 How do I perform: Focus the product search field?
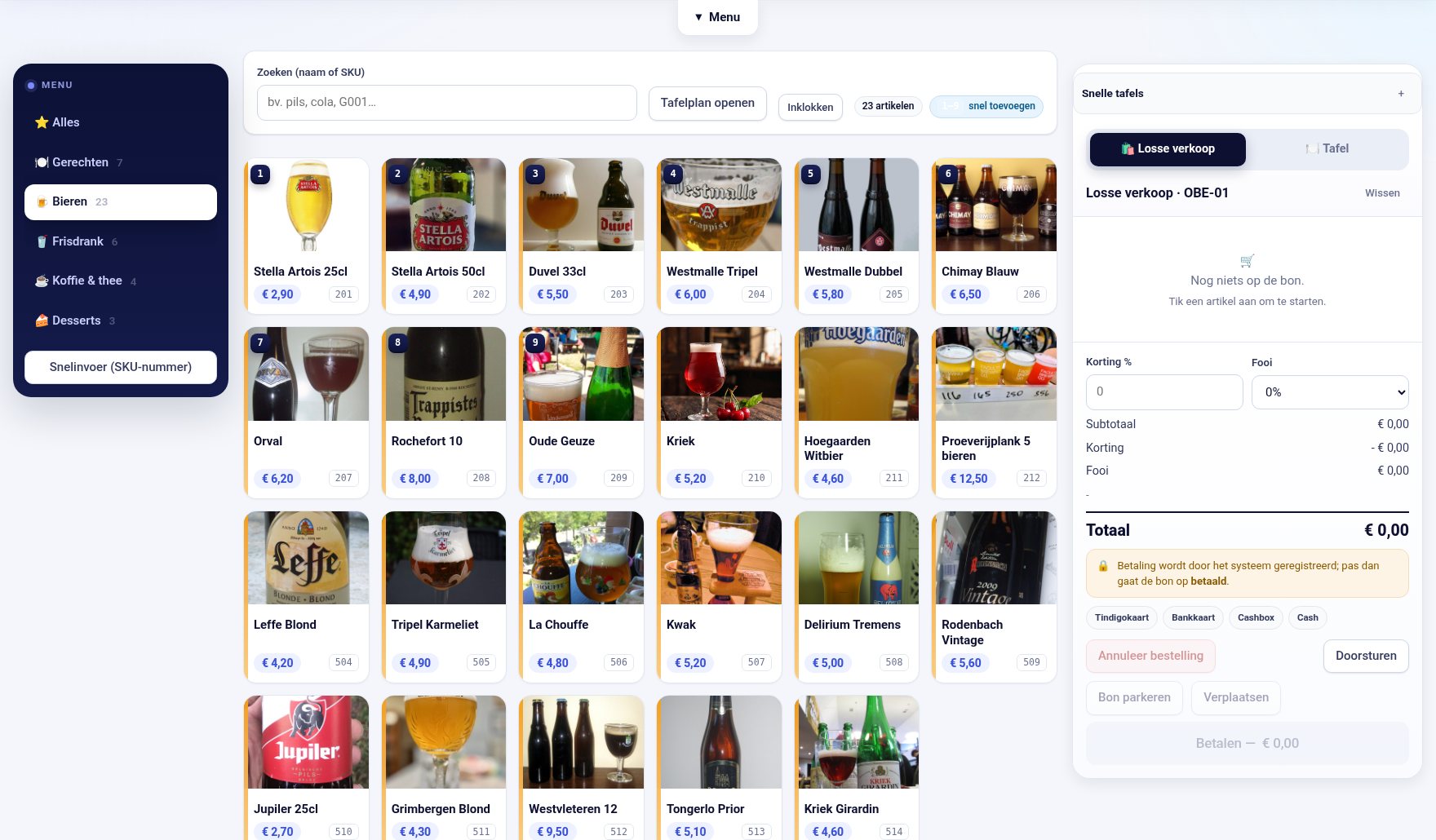(x=446, y=103)
